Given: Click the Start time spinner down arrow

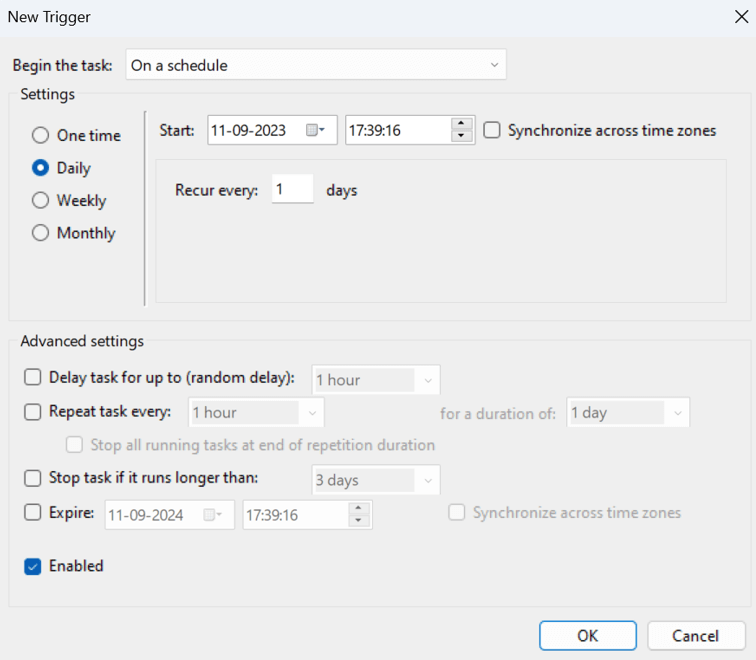Looking at the screenshot, I should (x=461, y=136).
